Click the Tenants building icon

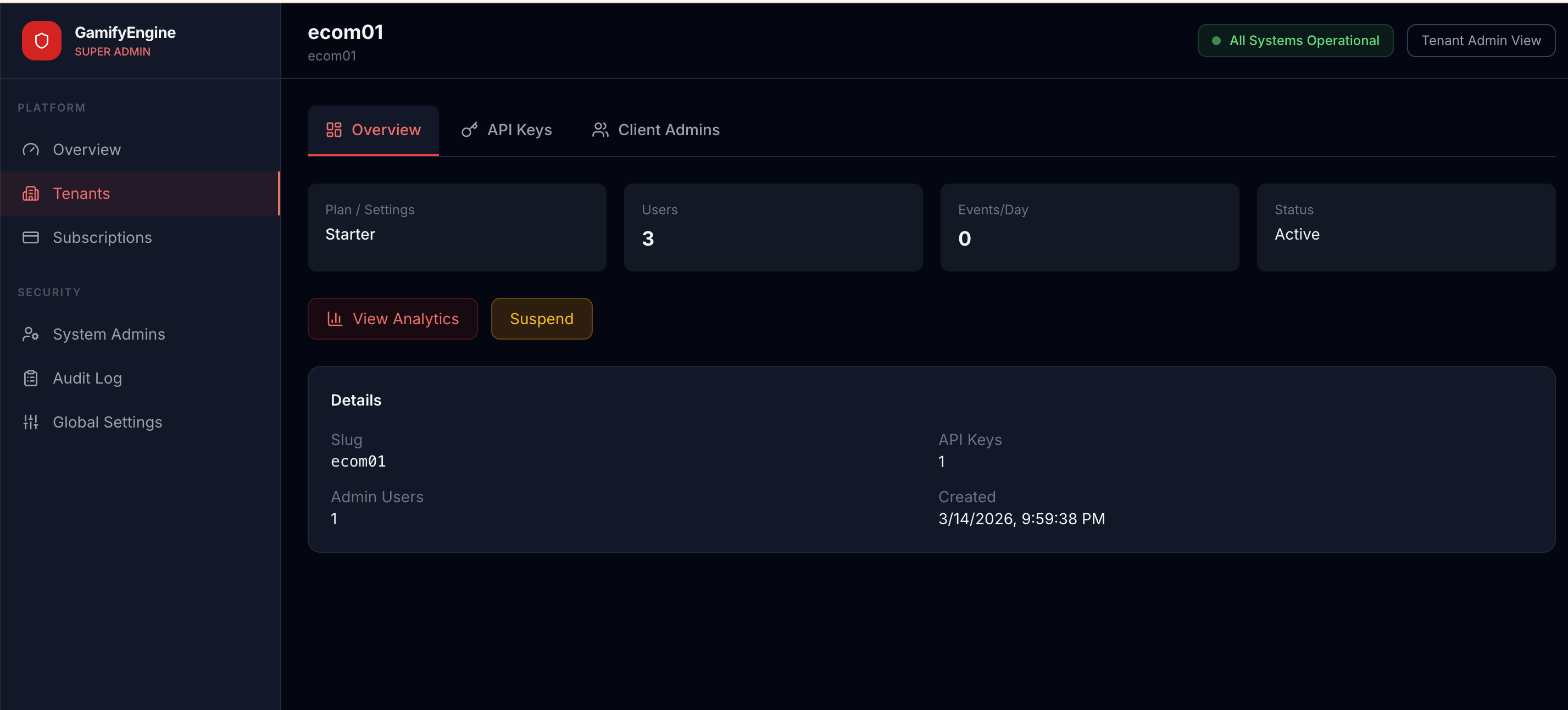30,193
